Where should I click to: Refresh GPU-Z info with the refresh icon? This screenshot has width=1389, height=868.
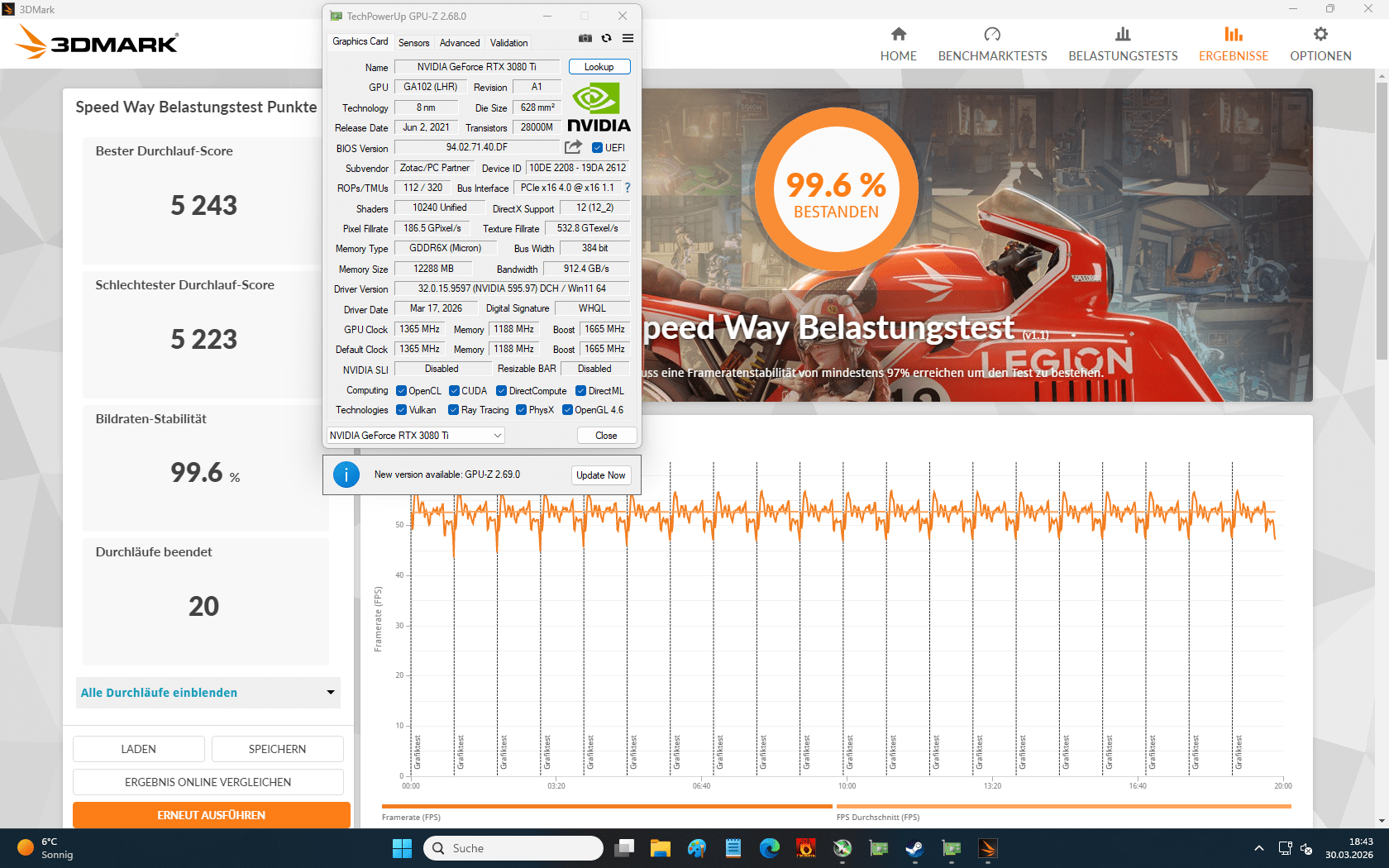pos(606,38)
